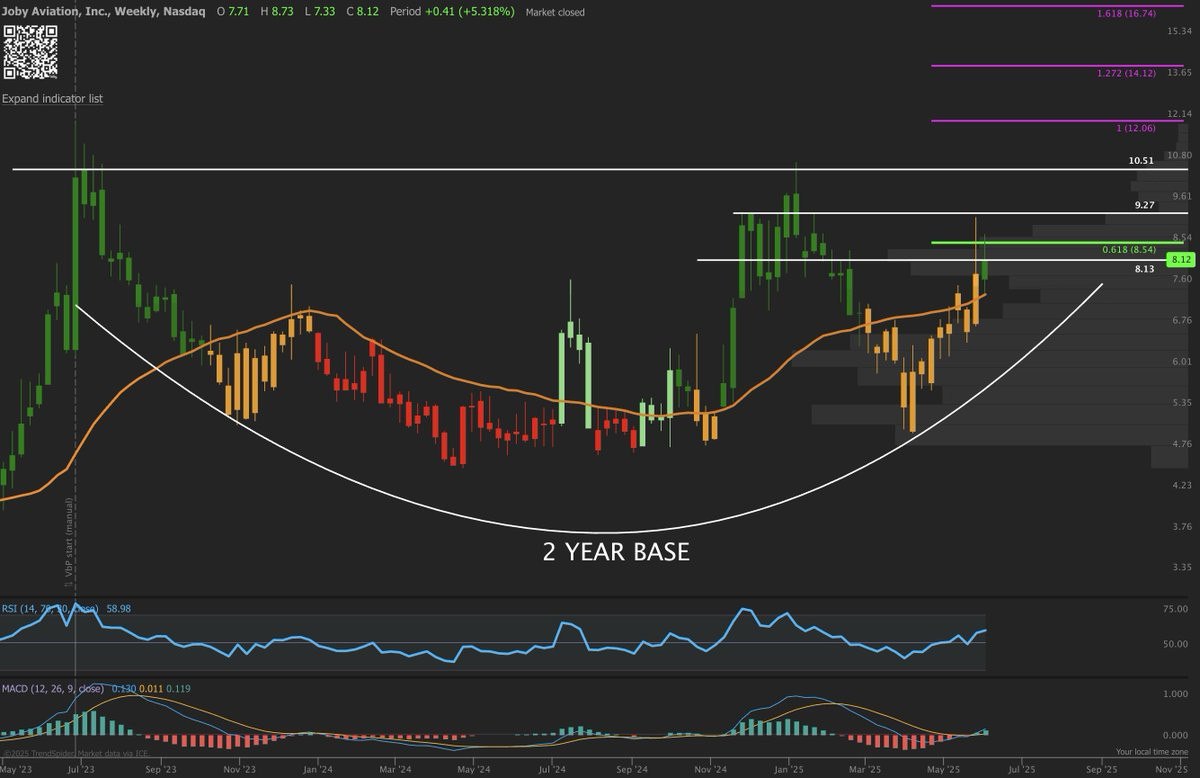1200x778 pixels.
Task: Click the MACD (12, 26, 9, close) indicator label
Action: [x=52, y=689]
